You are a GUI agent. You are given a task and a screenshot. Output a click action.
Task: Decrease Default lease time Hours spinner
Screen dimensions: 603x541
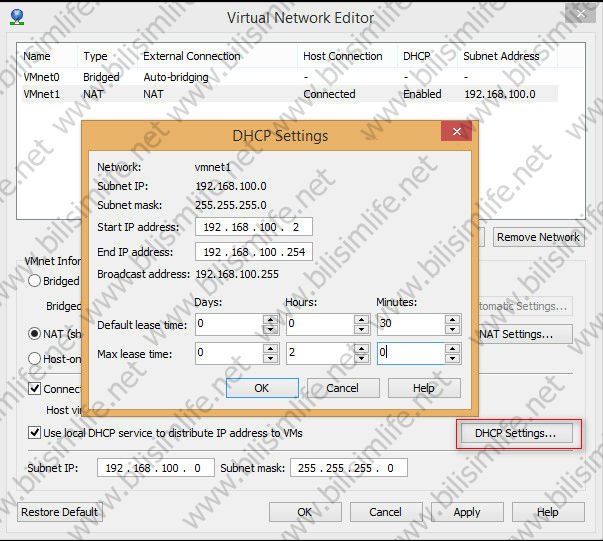coord(360,329)
